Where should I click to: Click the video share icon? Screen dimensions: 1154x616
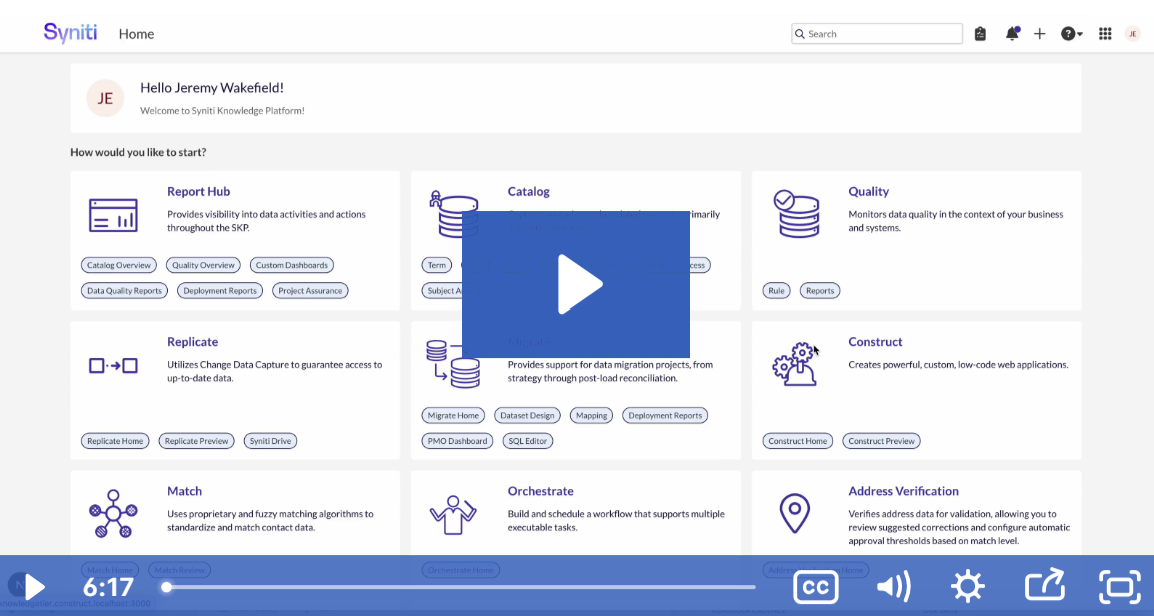[1045, 584]
